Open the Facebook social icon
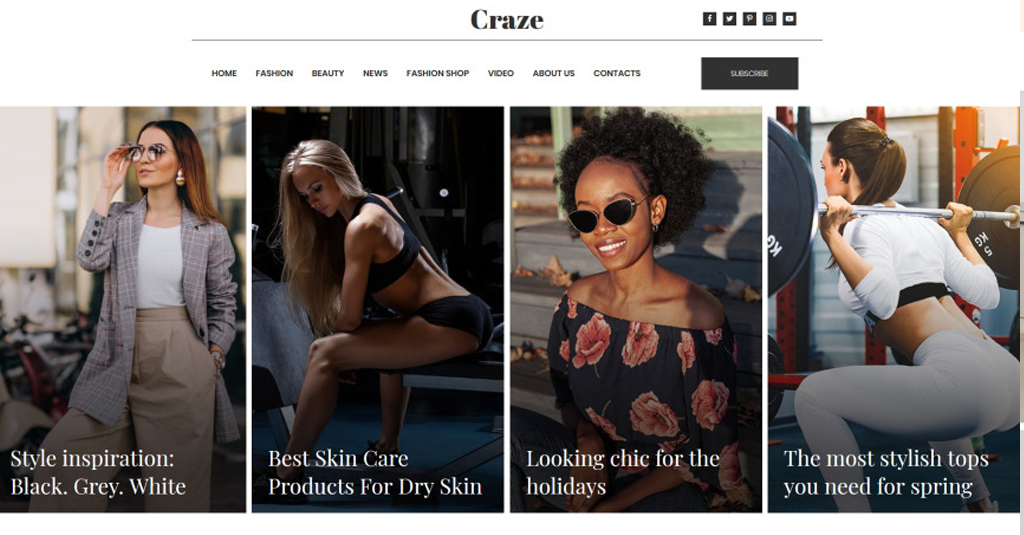Screen dimensions: 1024x535 click(x=709, y=19)
